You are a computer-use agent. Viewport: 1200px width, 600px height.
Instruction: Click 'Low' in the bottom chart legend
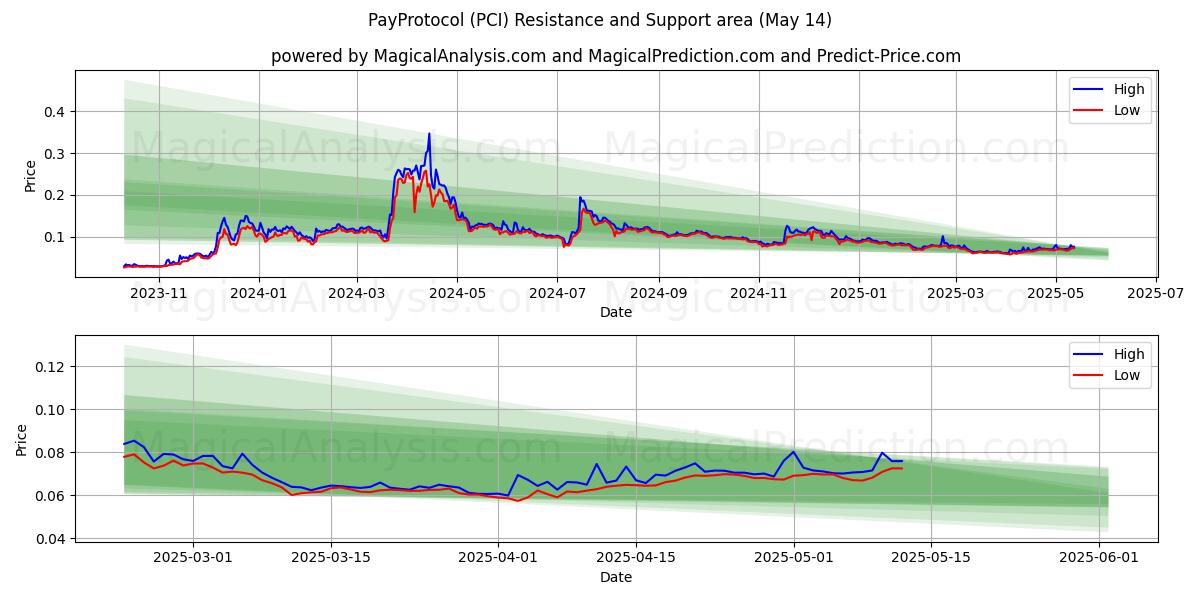[1127, 375]
